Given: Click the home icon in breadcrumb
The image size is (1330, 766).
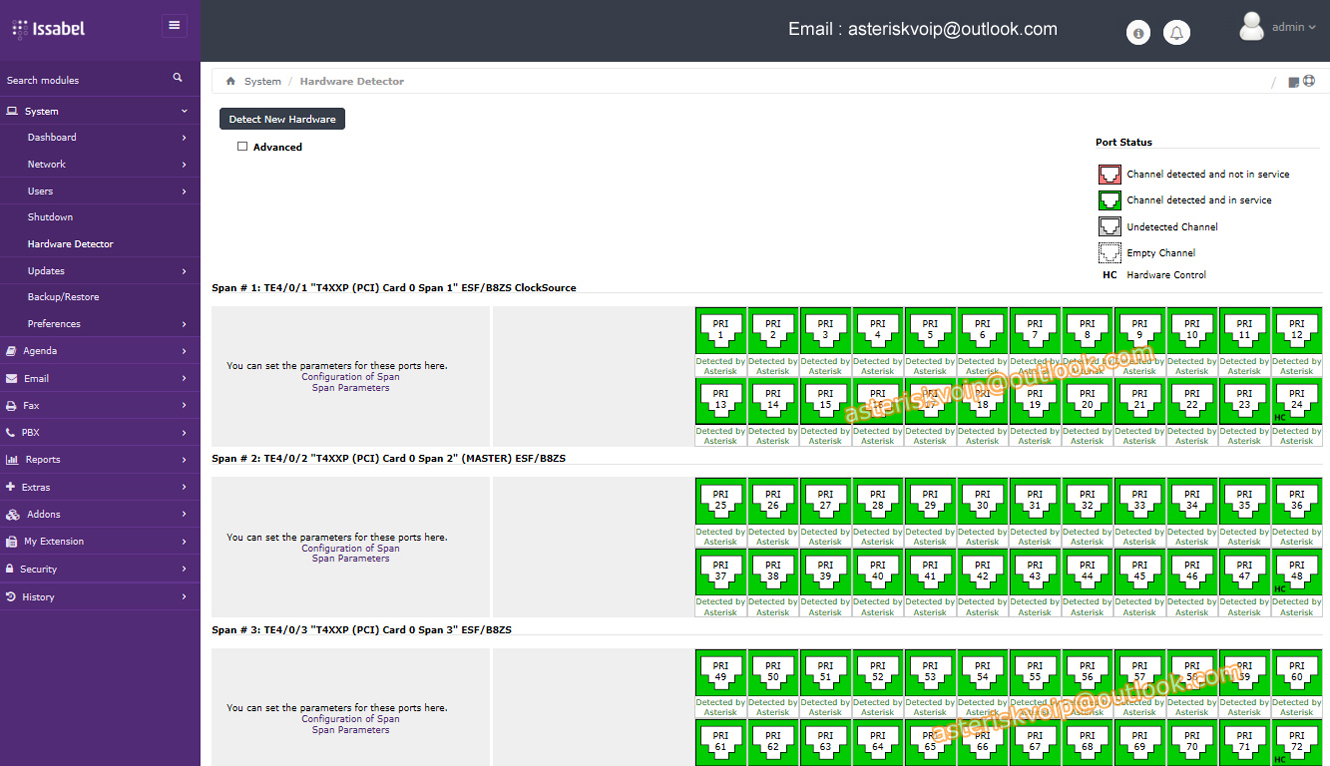Looking at the screenshot, I should pos(231,81).
